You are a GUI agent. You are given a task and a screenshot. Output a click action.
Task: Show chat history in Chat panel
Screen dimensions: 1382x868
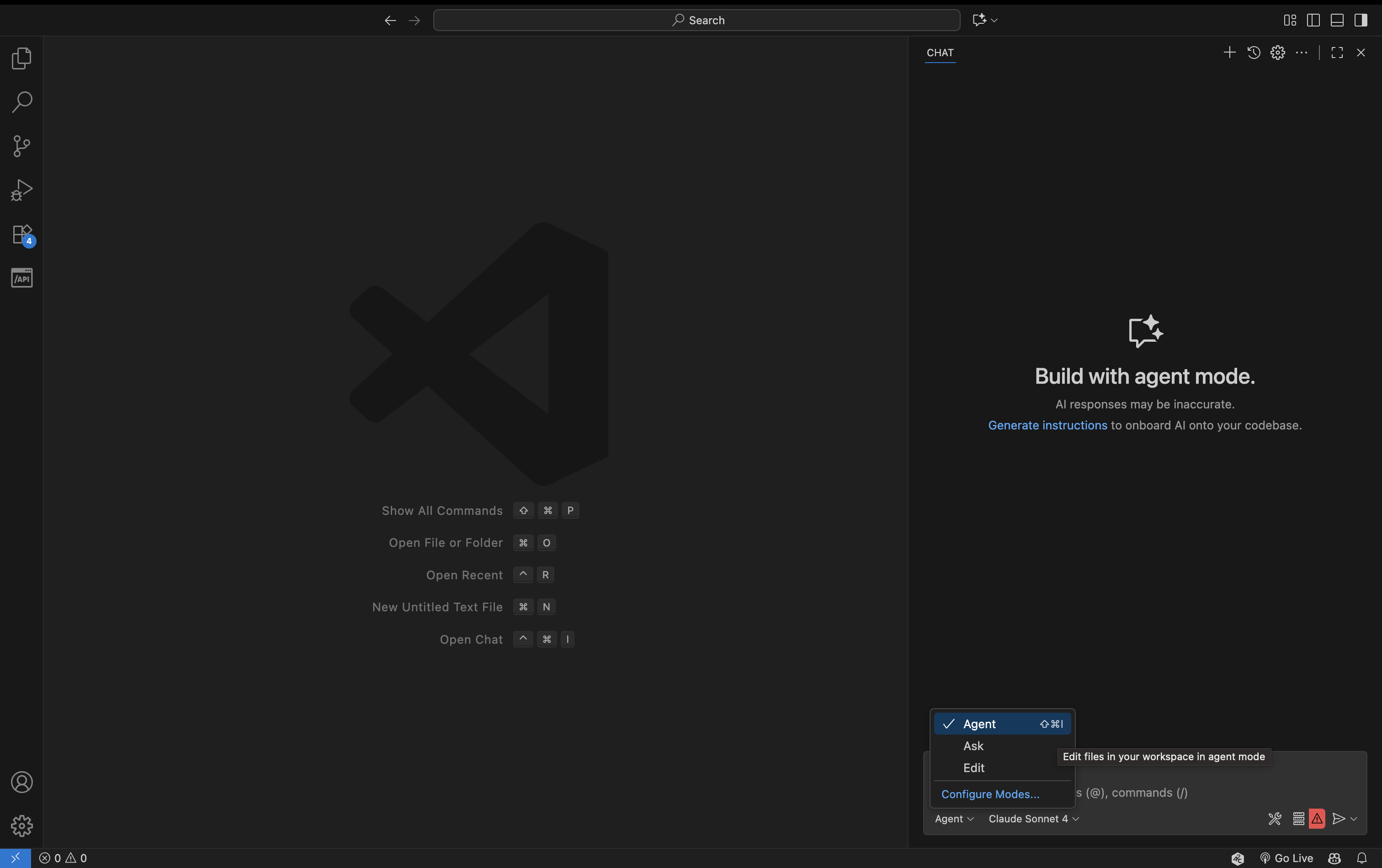click(1254, 53)
